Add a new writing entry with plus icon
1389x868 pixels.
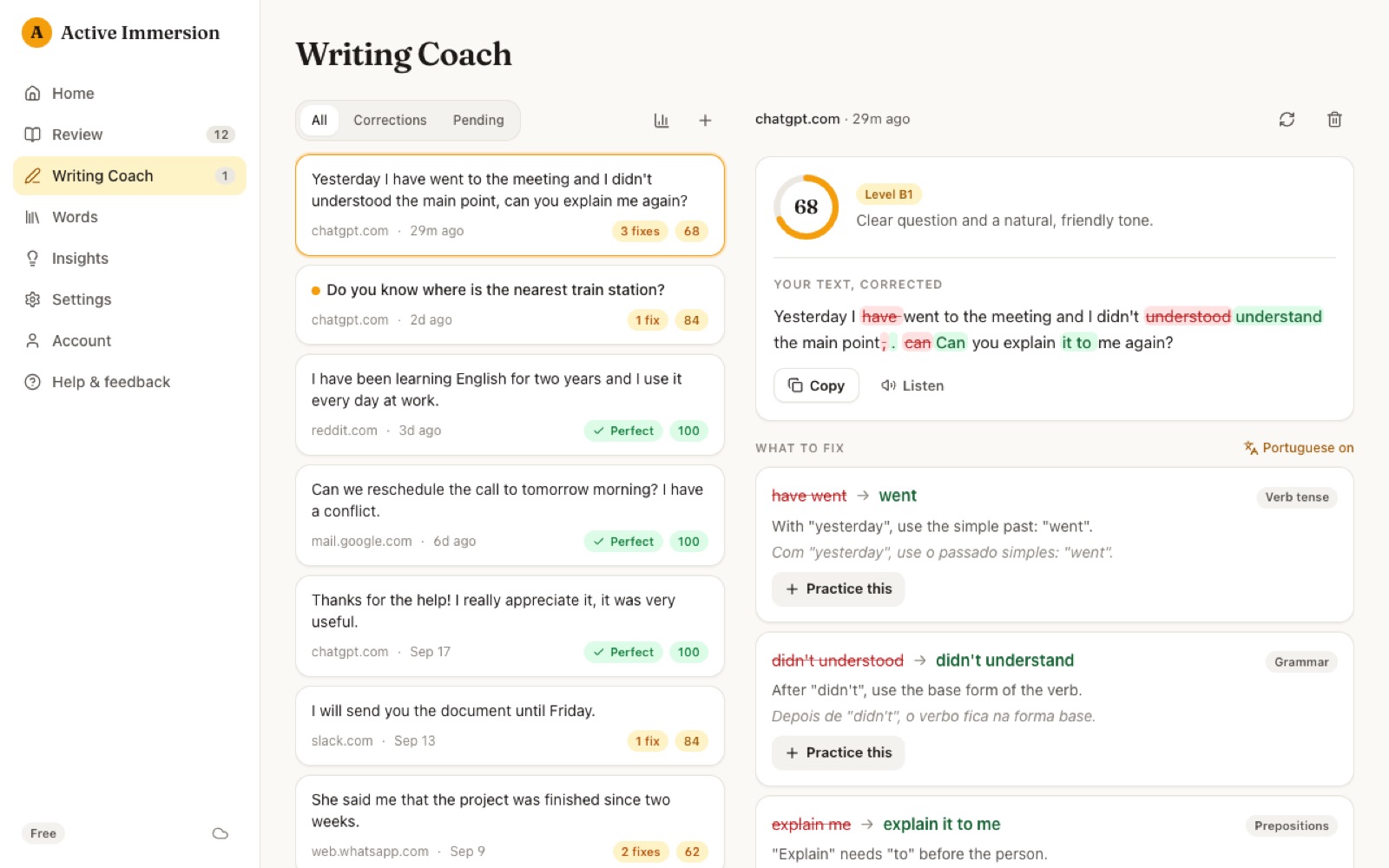(705, 121)
